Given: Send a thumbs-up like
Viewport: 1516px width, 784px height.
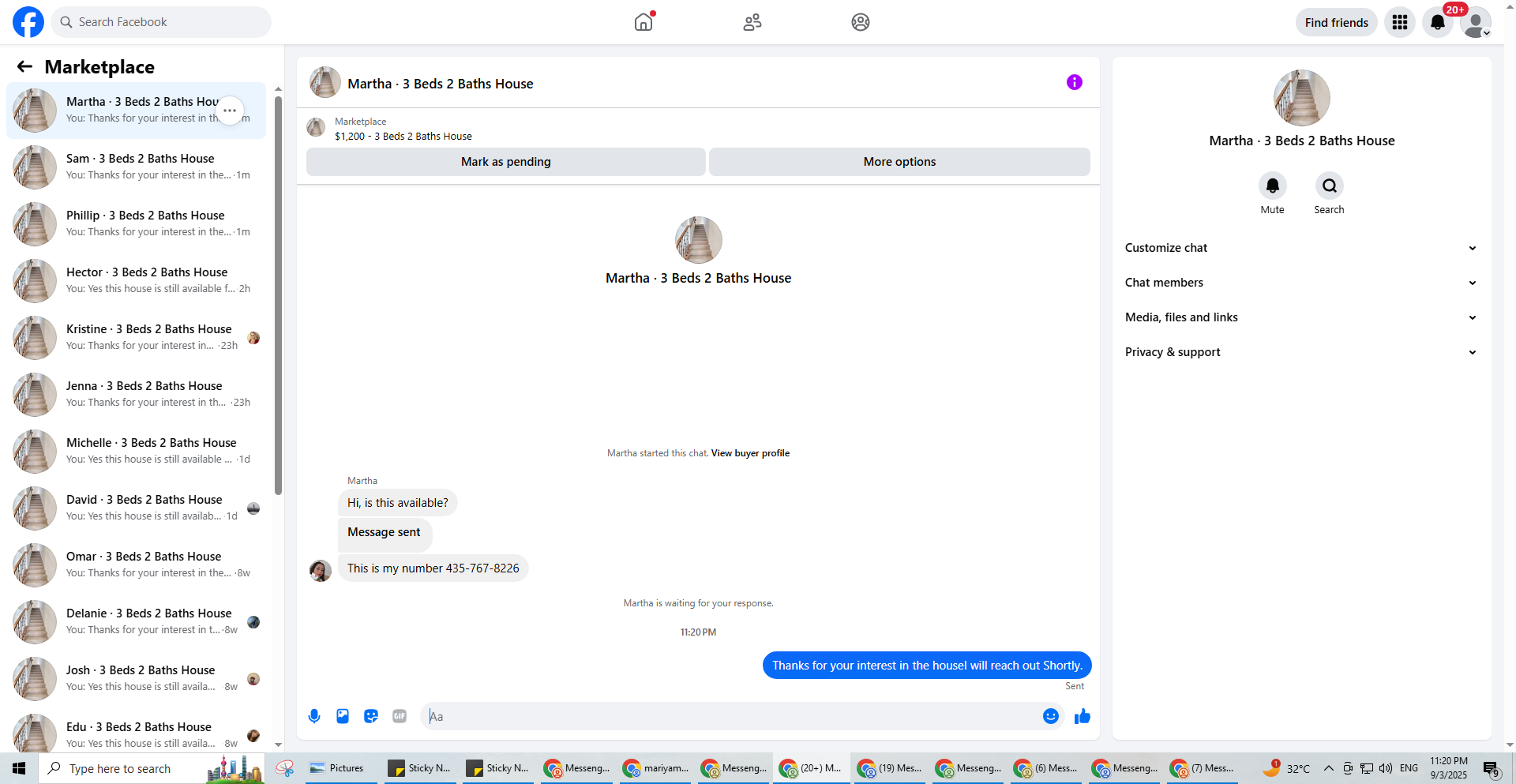Looking at the screenshot, I should [x=1083, y=716].
